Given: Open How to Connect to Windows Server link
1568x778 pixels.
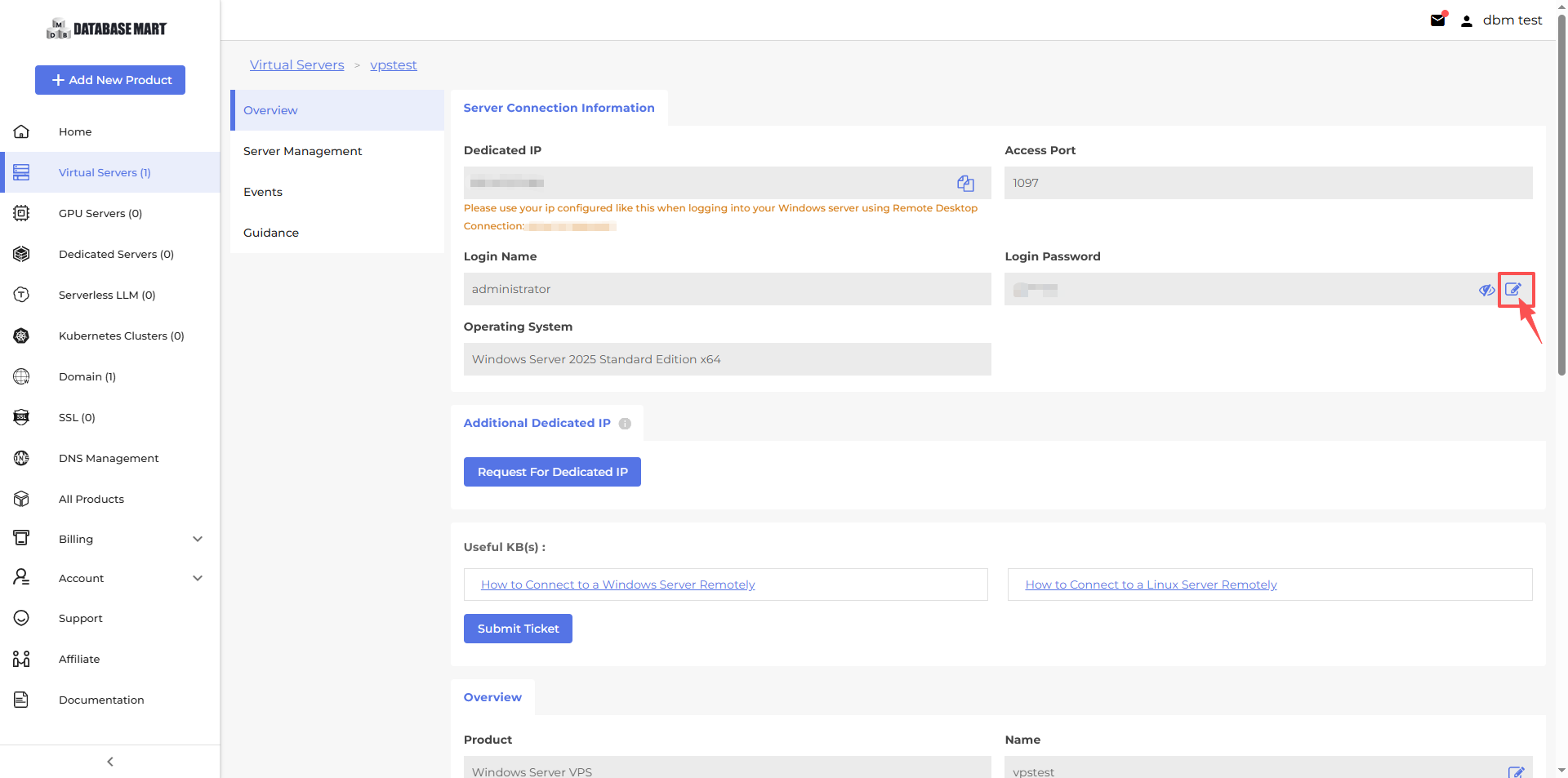Looking at the screenshot, I should tap(617, 585).
